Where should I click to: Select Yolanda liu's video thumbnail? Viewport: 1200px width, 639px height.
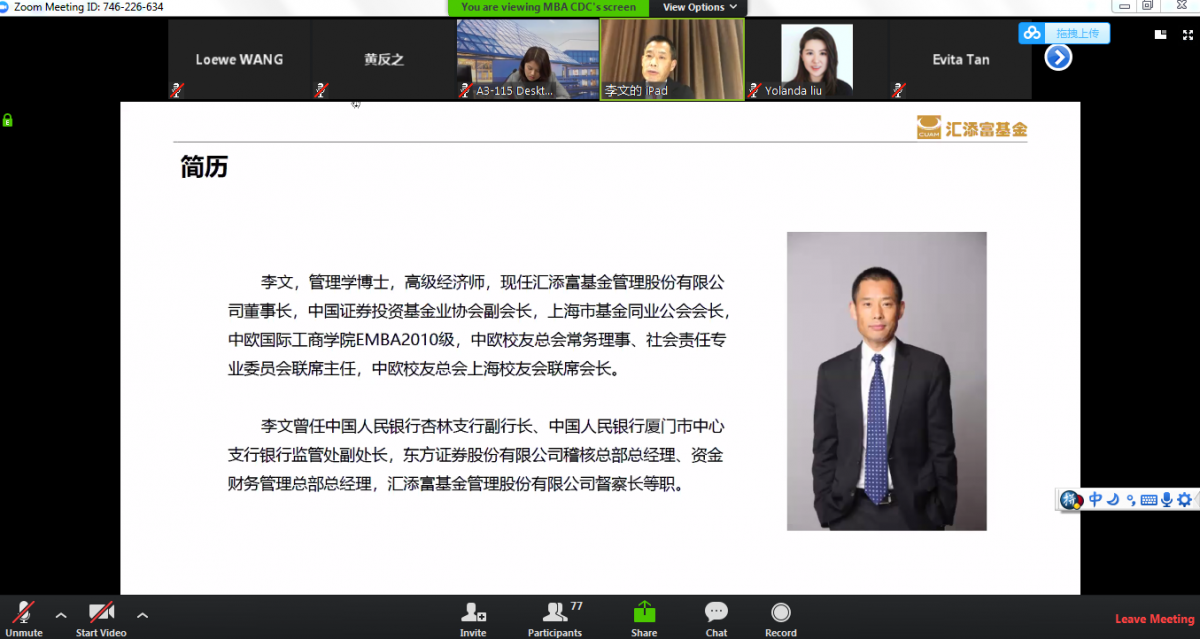click(x=816, y=59)
